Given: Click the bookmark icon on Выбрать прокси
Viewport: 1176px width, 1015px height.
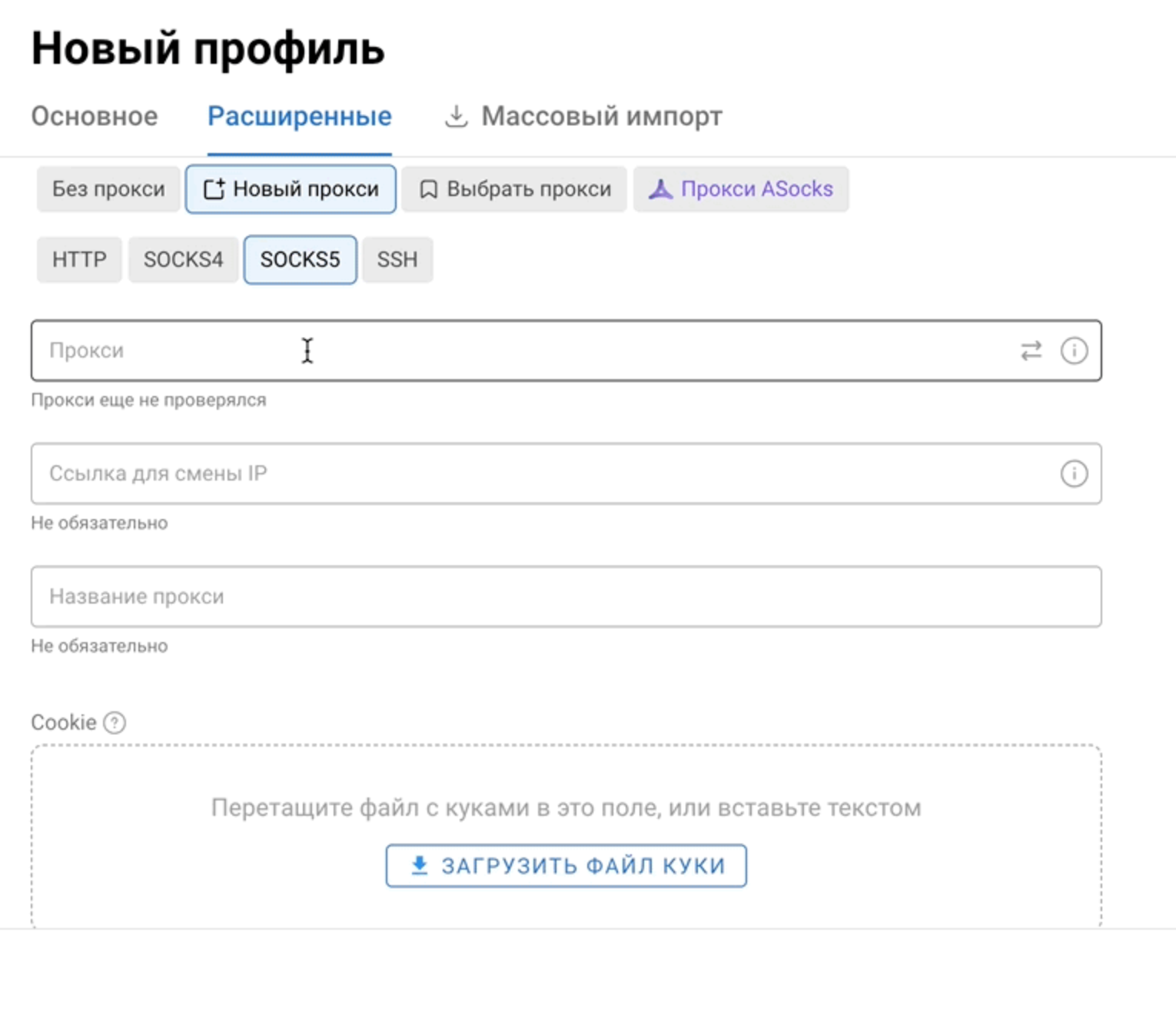Looking at the screenshot, I should tap(428, 188).
